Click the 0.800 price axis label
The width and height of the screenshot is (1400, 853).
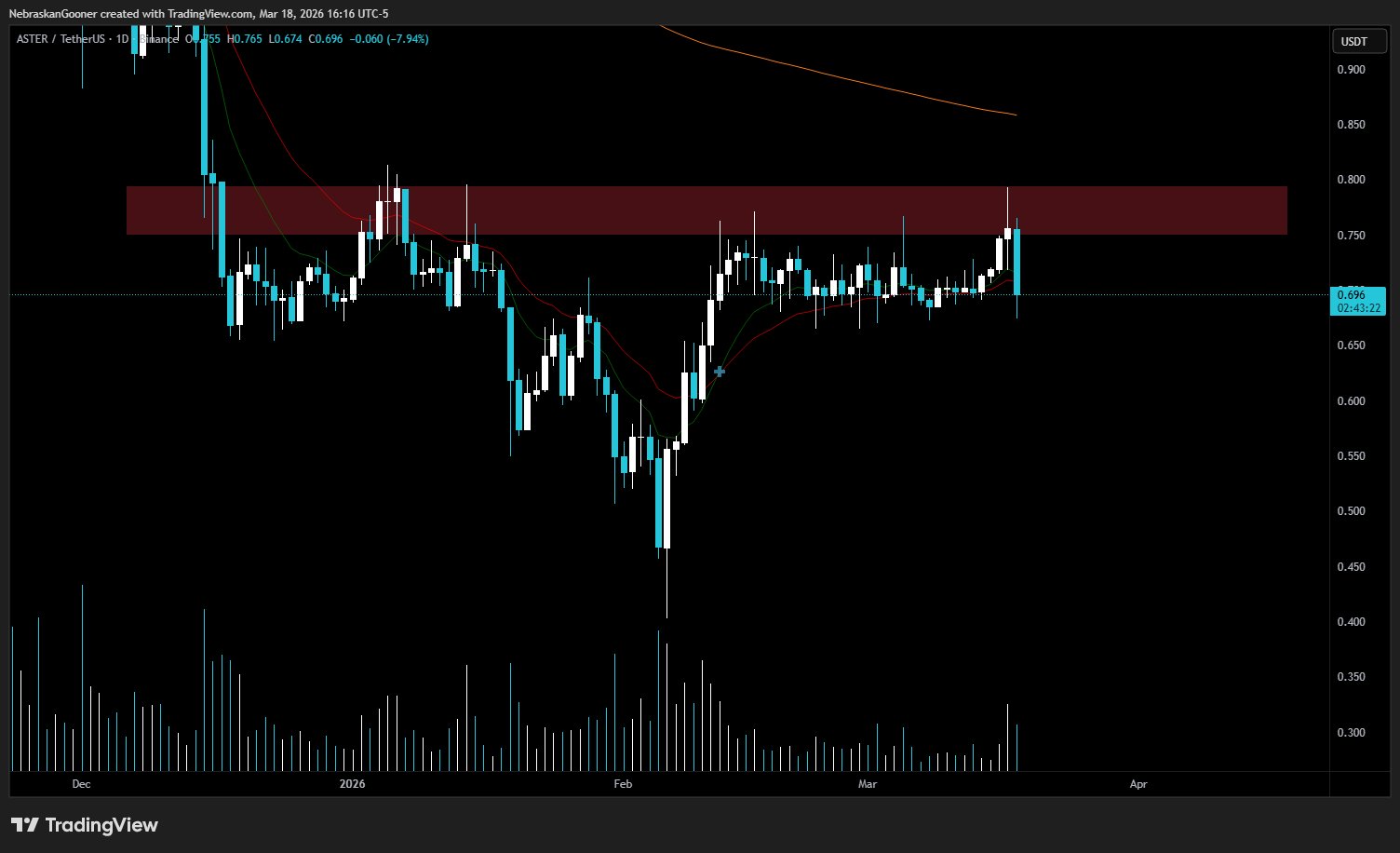tap(1351, 180)
